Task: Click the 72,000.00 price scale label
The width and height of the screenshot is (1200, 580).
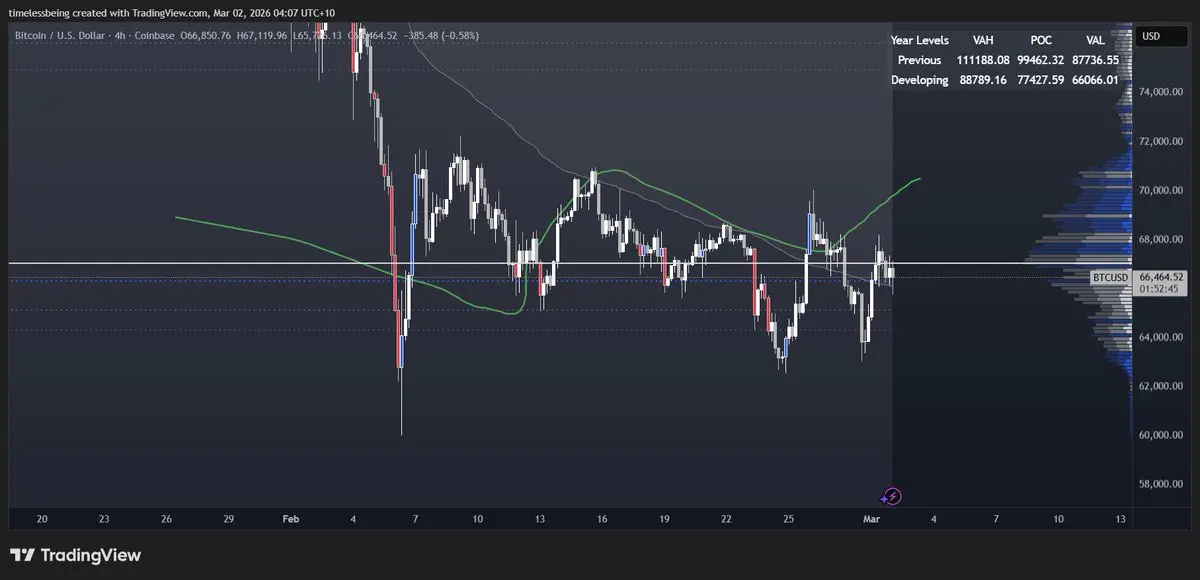Action: pyautogui.click(x=1161, y=141)
